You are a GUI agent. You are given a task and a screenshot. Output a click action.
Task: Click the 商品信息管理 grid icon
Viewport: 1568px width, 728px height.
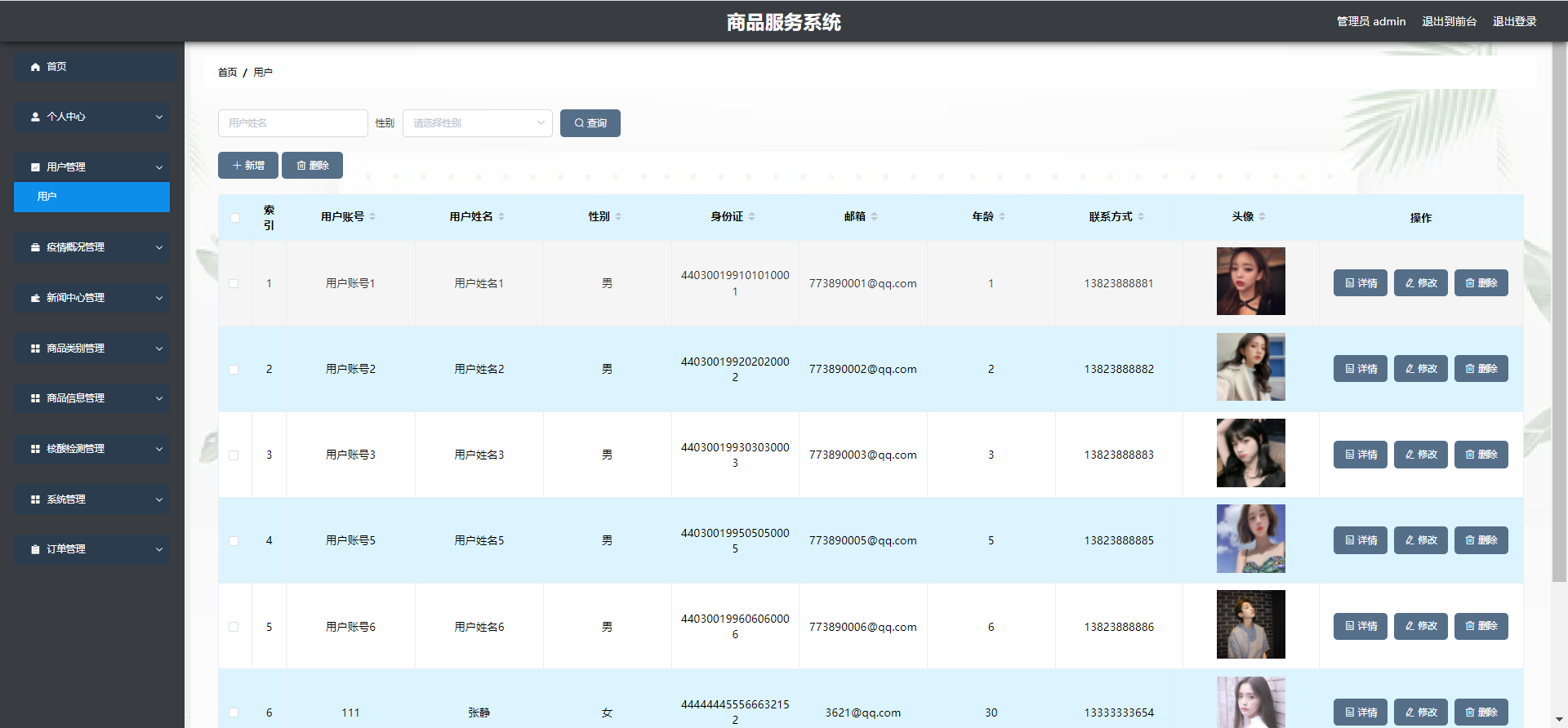pos(35,398)
